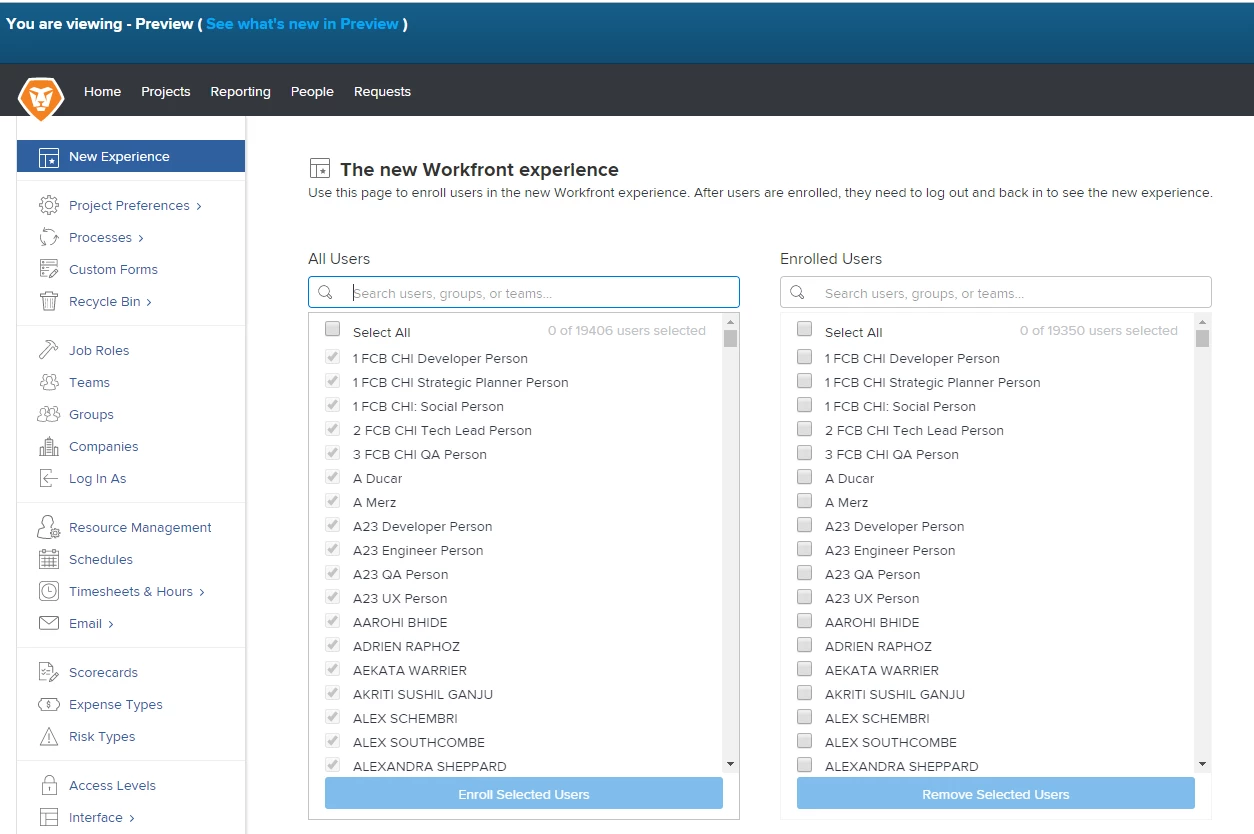Click the Scorecards icon

48,672
